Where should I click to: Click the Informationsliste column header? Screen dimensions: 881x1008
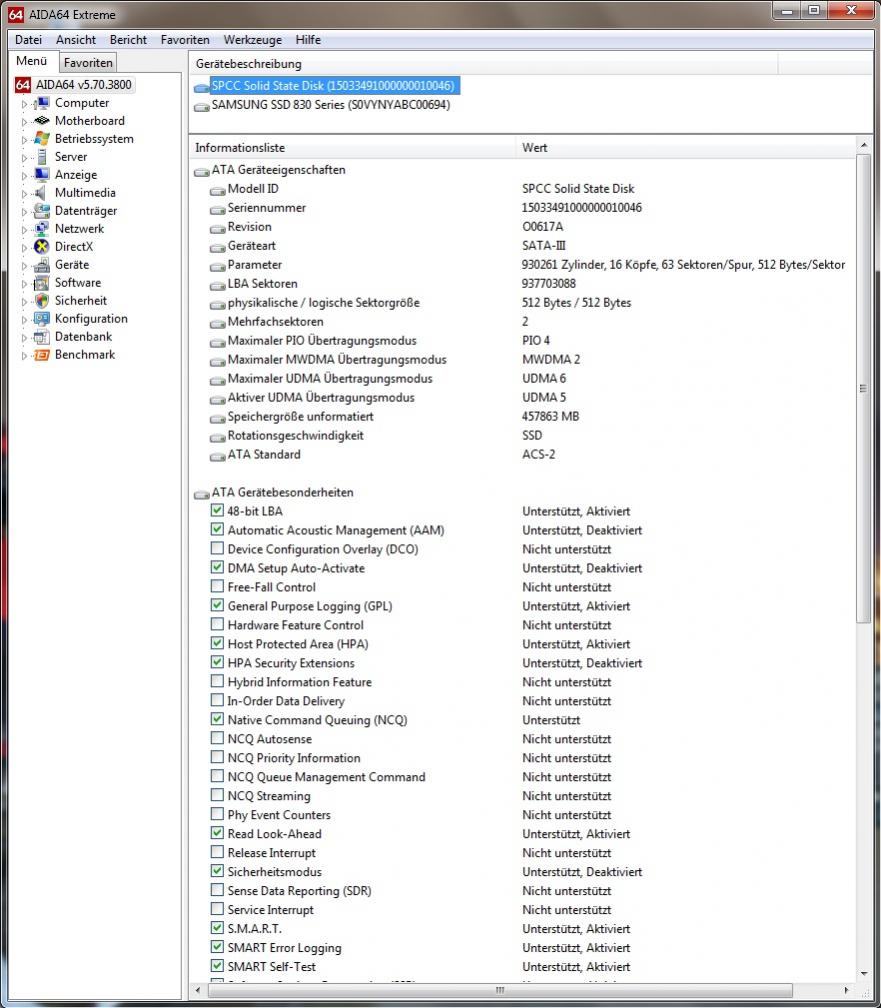coord(352,148)
